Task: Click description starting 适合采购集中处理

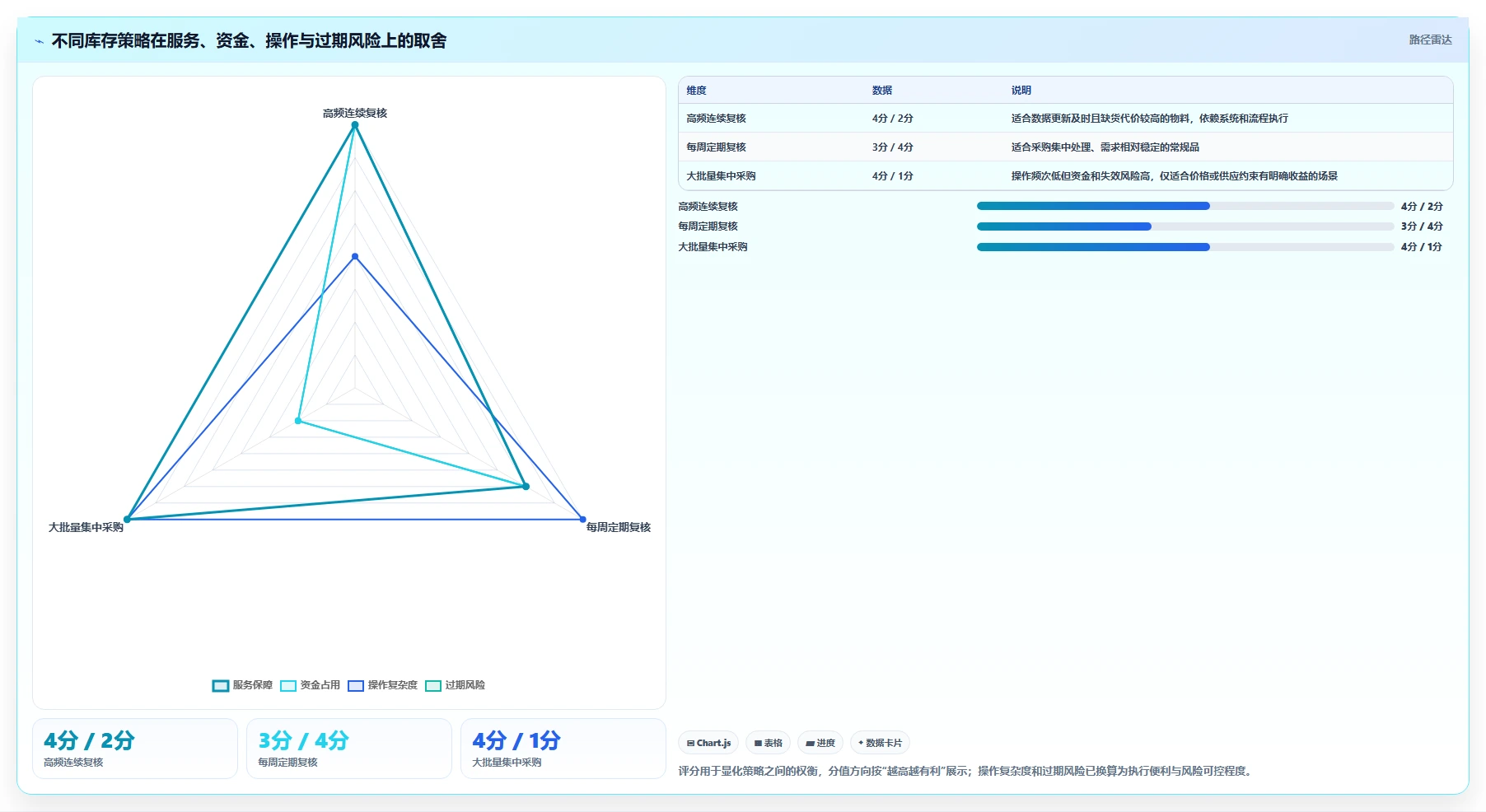Action: [1105, 147]
